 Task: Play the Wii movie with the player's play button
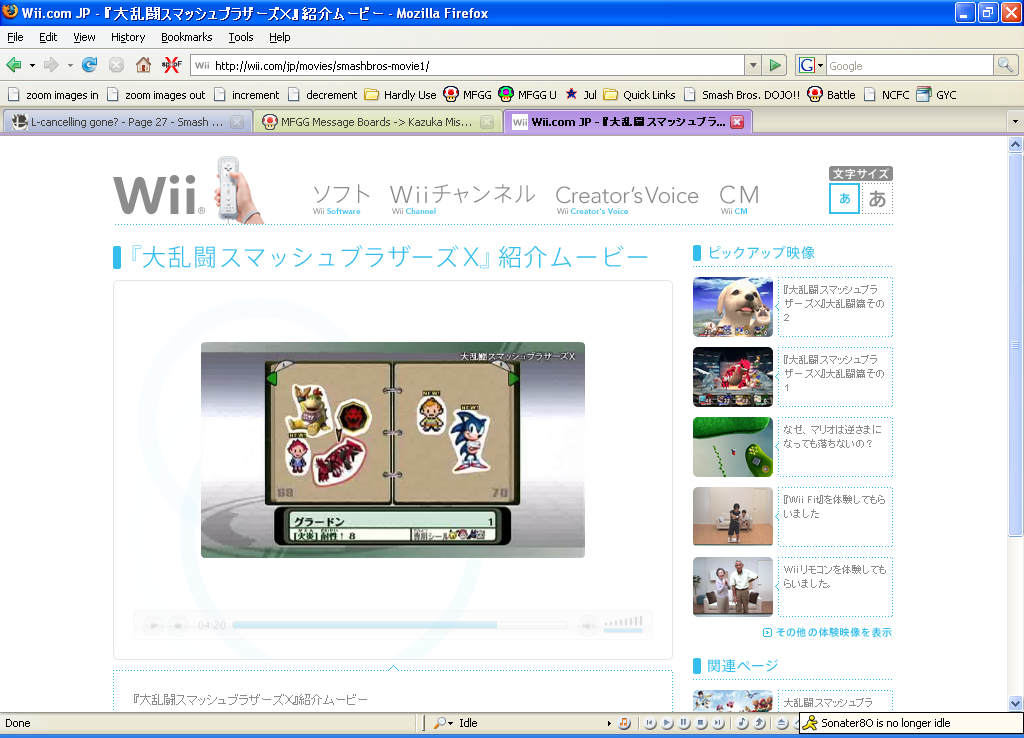coord(153,626)
